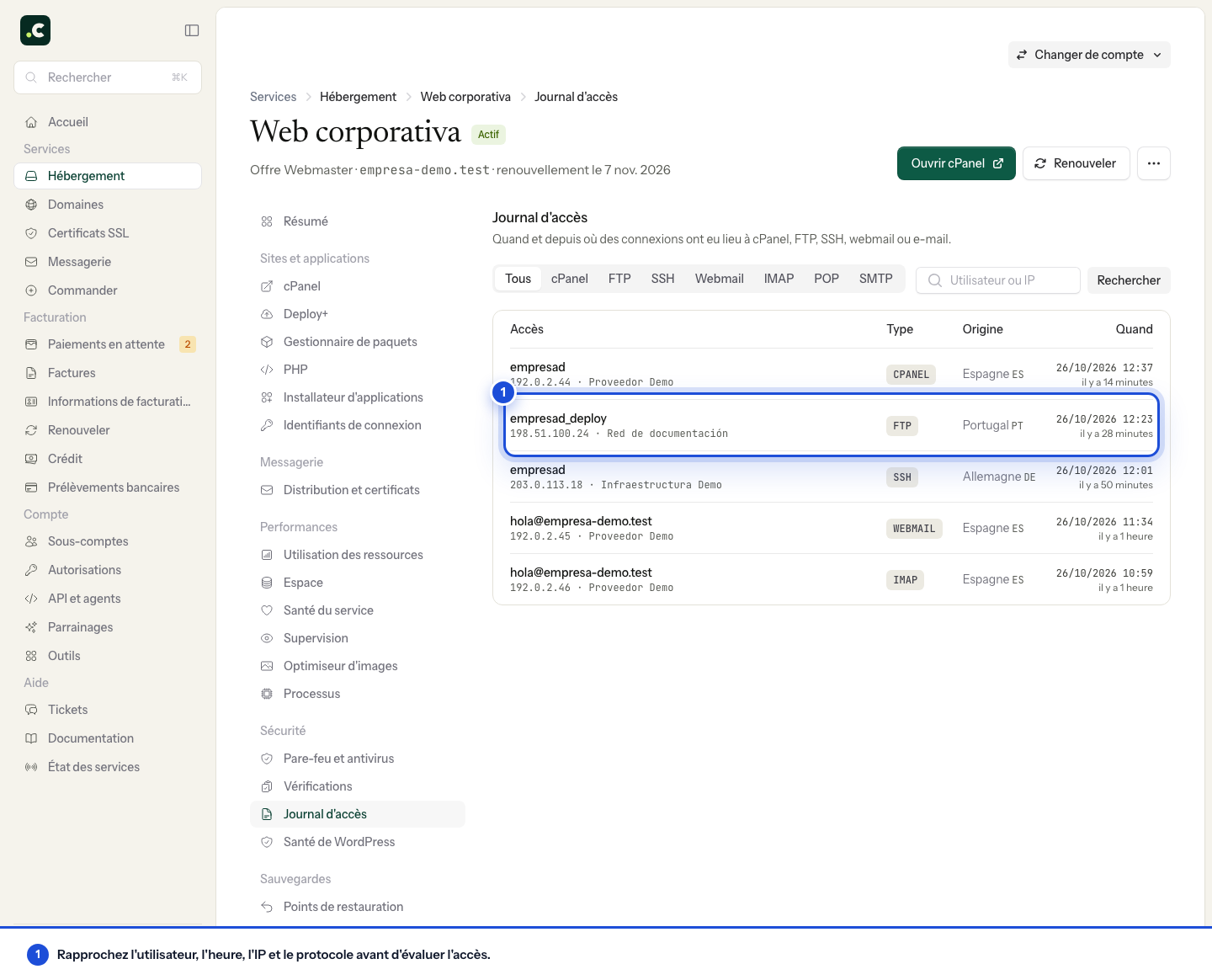Screen dimensions: 1212x980
Task: Click the Domaines globe icon
Action: [31, 205]
